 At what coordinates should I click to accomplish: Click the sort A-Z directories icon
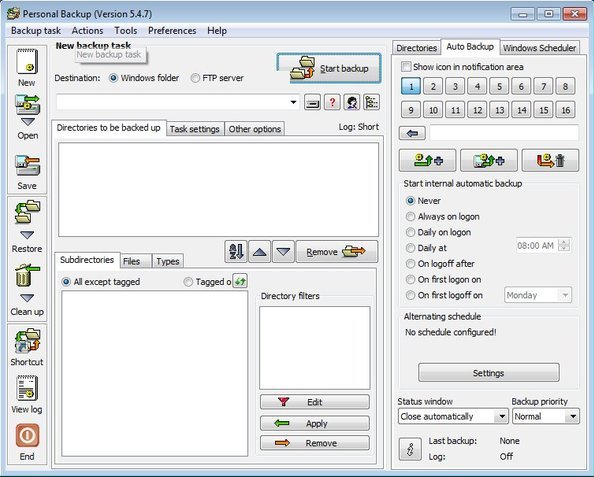click(236, 252)
